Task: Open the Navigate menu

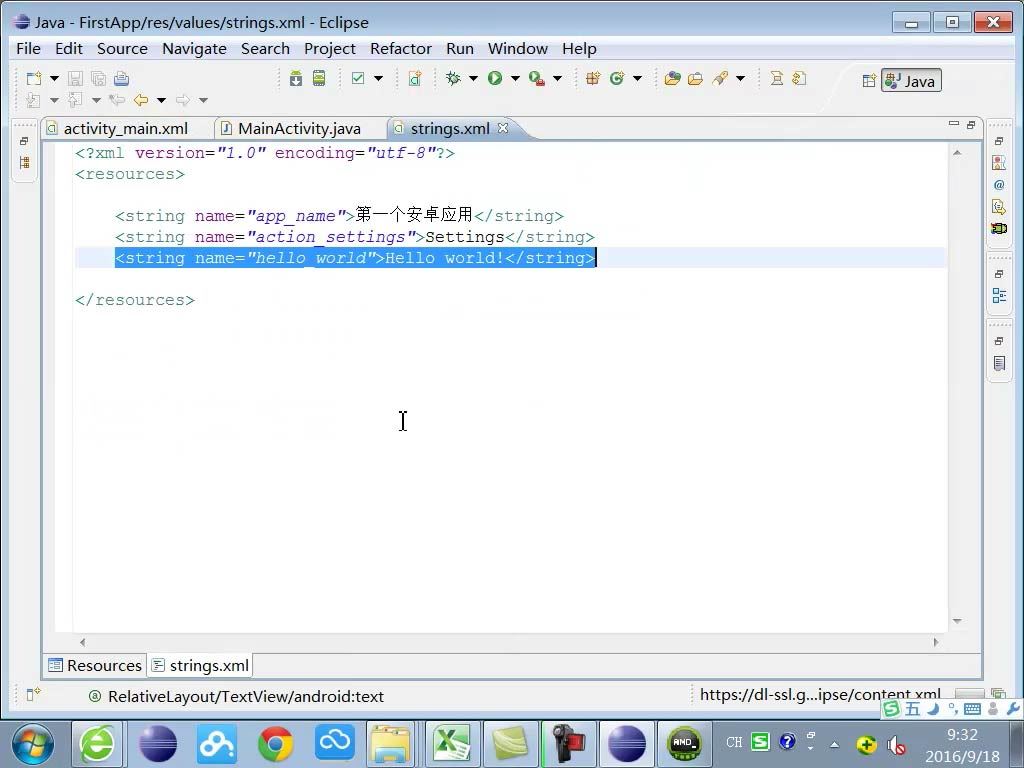Action: click(194, 49)
